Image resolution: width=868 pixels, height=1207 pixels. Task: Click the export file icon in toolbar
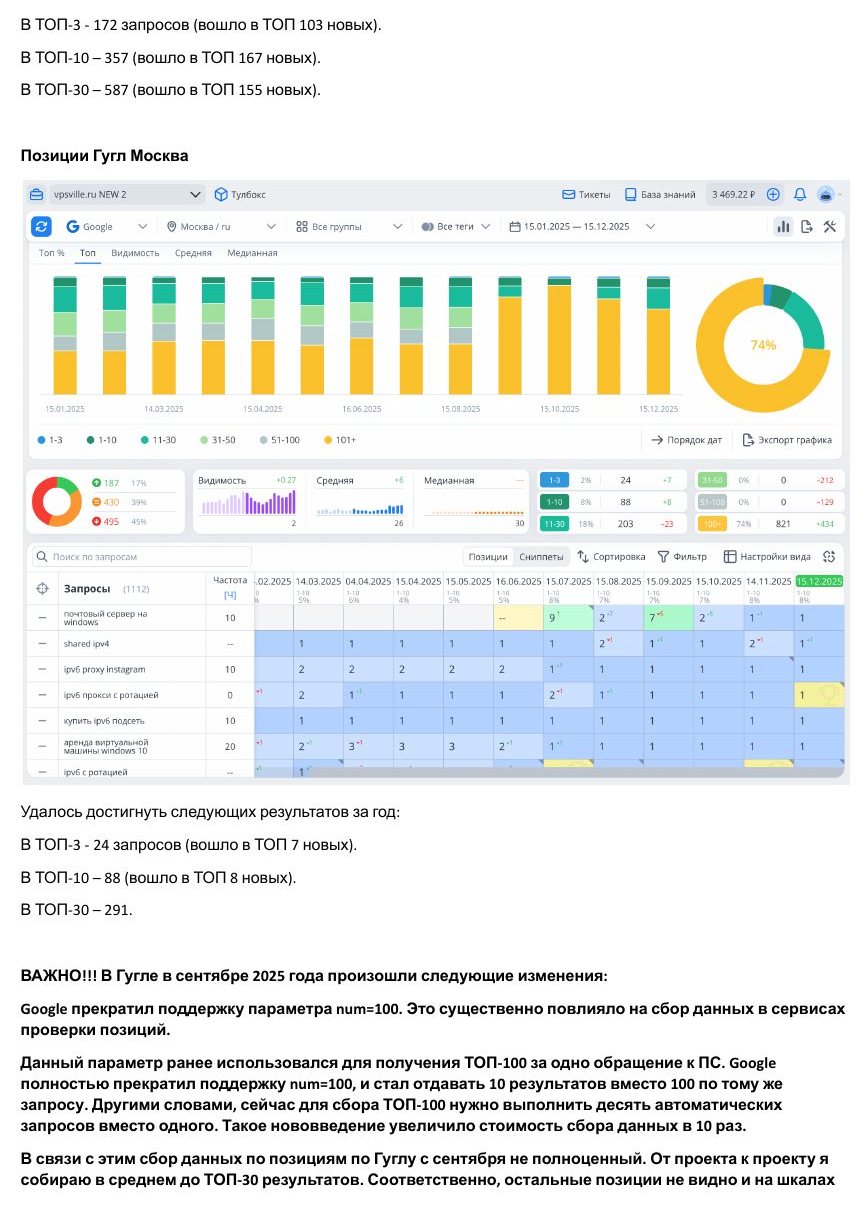[807, 226]
